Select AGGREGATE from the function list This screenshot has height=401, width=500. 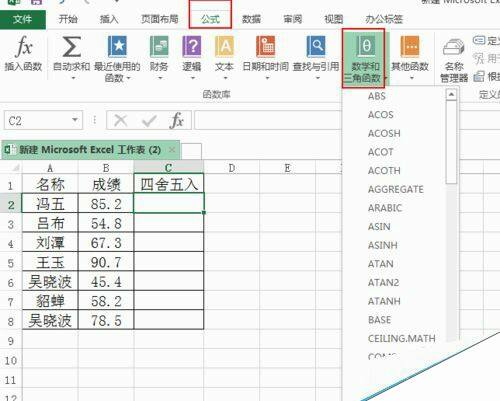coord(396,190)
